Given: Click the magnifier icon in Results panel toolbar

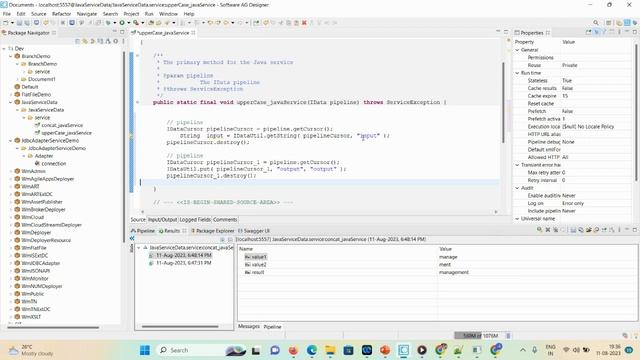Looking at the screenshot, I should click(539, 230).
